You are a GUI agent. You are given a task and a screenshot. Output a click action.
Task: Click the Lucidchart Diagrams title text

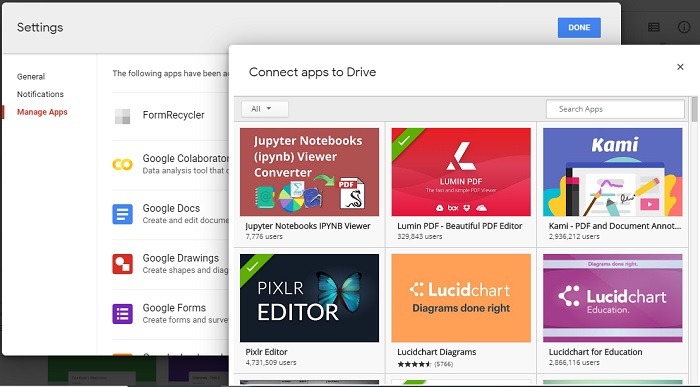tap(437, 352)
